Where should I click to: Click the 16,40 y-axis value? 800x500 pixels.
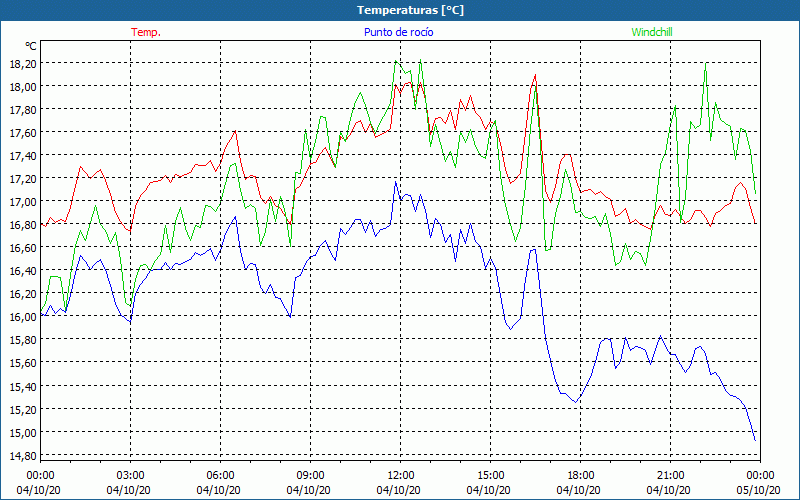pos(23,270)
